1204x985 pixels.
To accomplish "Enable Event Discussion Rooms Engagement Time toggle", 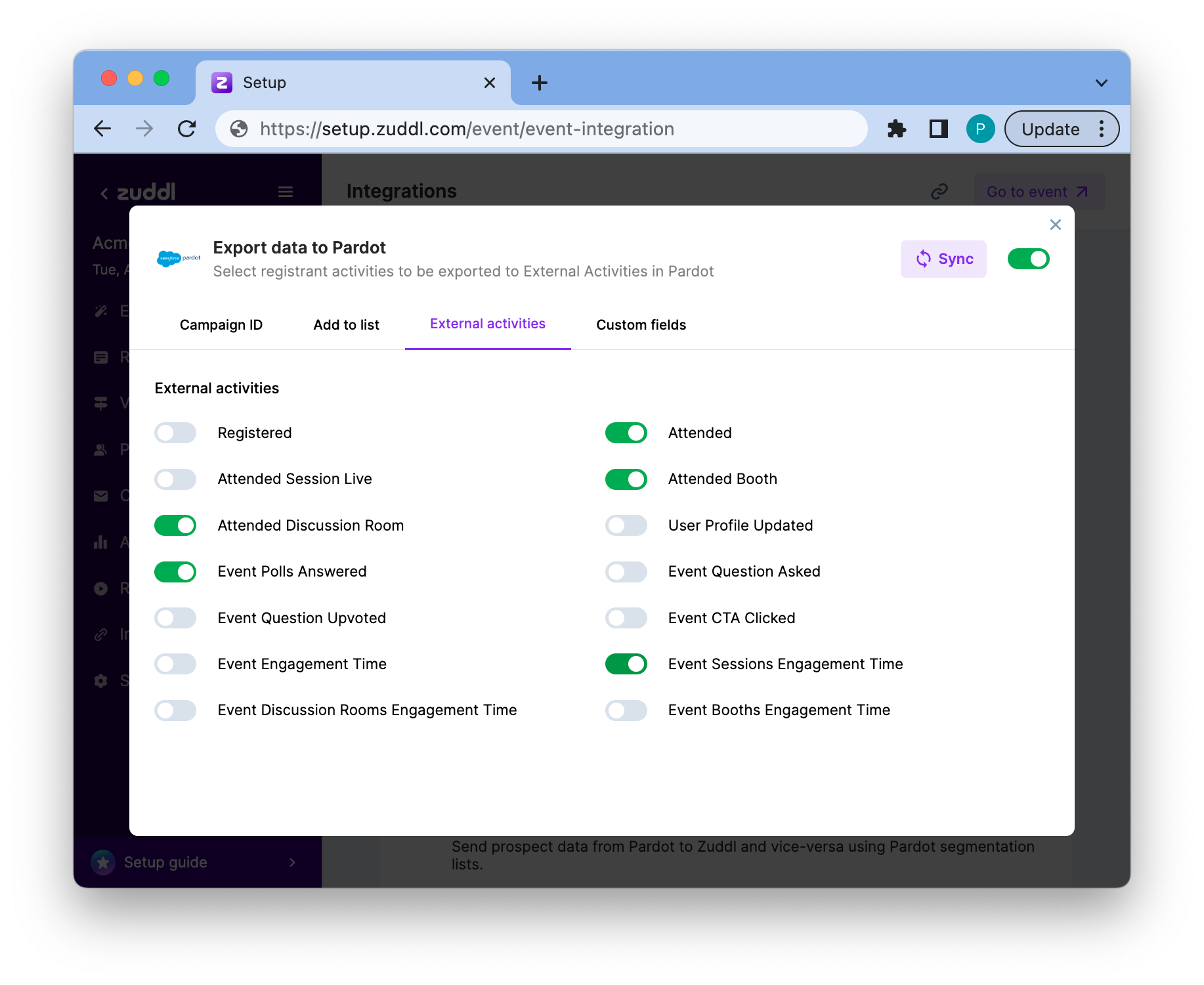I will click(175, 710).
